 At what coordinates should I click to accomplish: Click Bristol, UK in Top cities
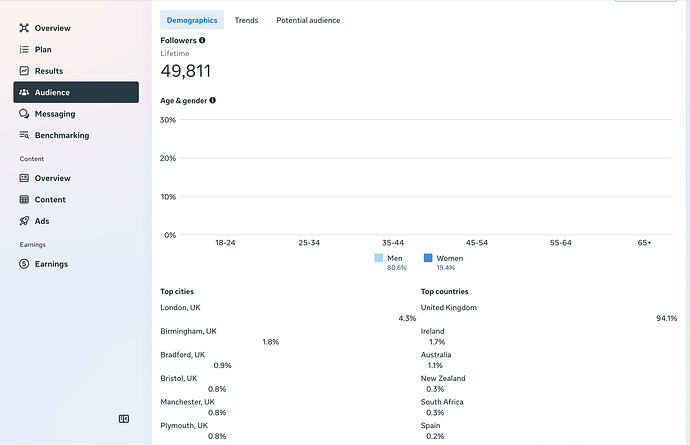tap(179, 379)
